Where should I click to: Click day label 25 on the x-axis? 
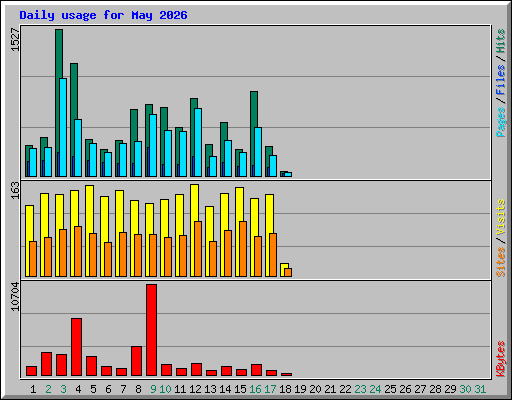(390, 389)
